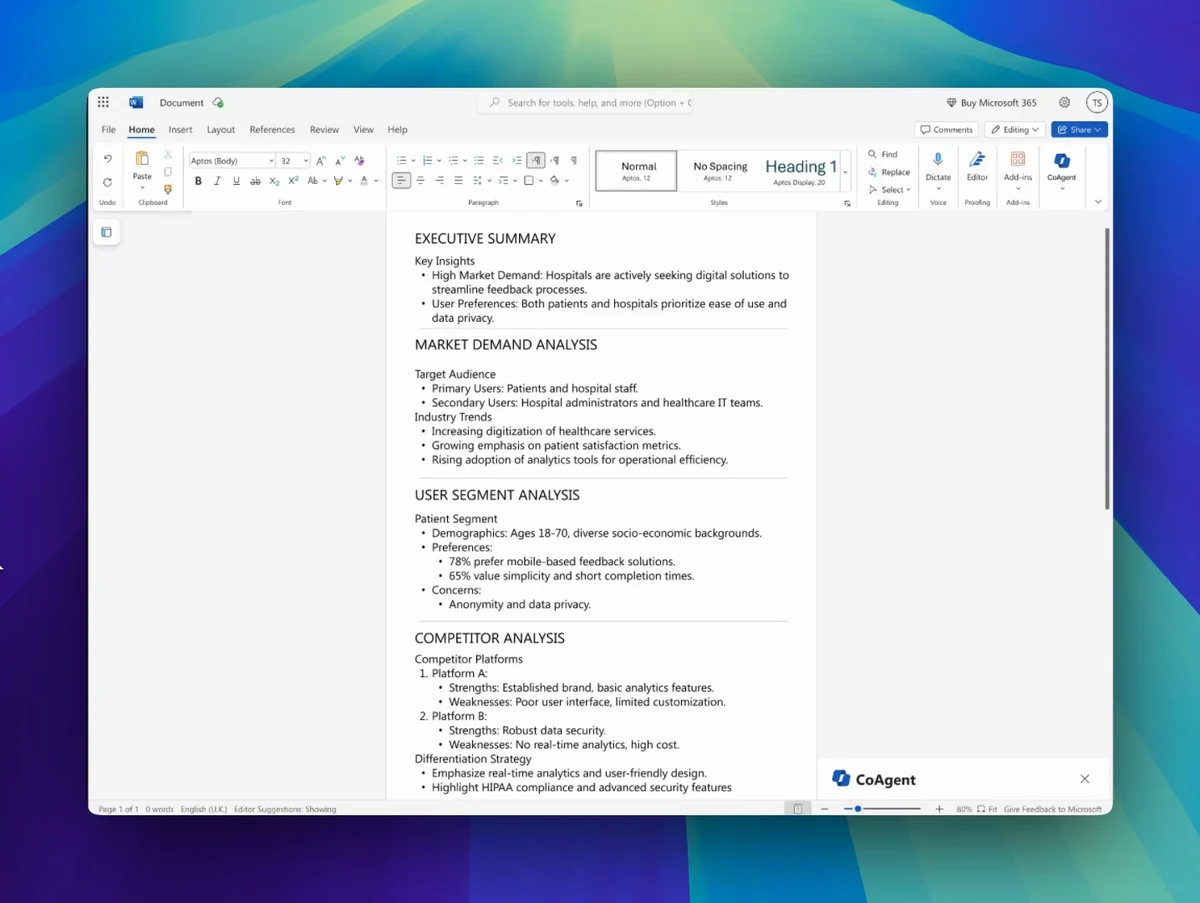Toggle bold formatting
The height and width of the screenshot is (903, 1200).
[198, 181]
